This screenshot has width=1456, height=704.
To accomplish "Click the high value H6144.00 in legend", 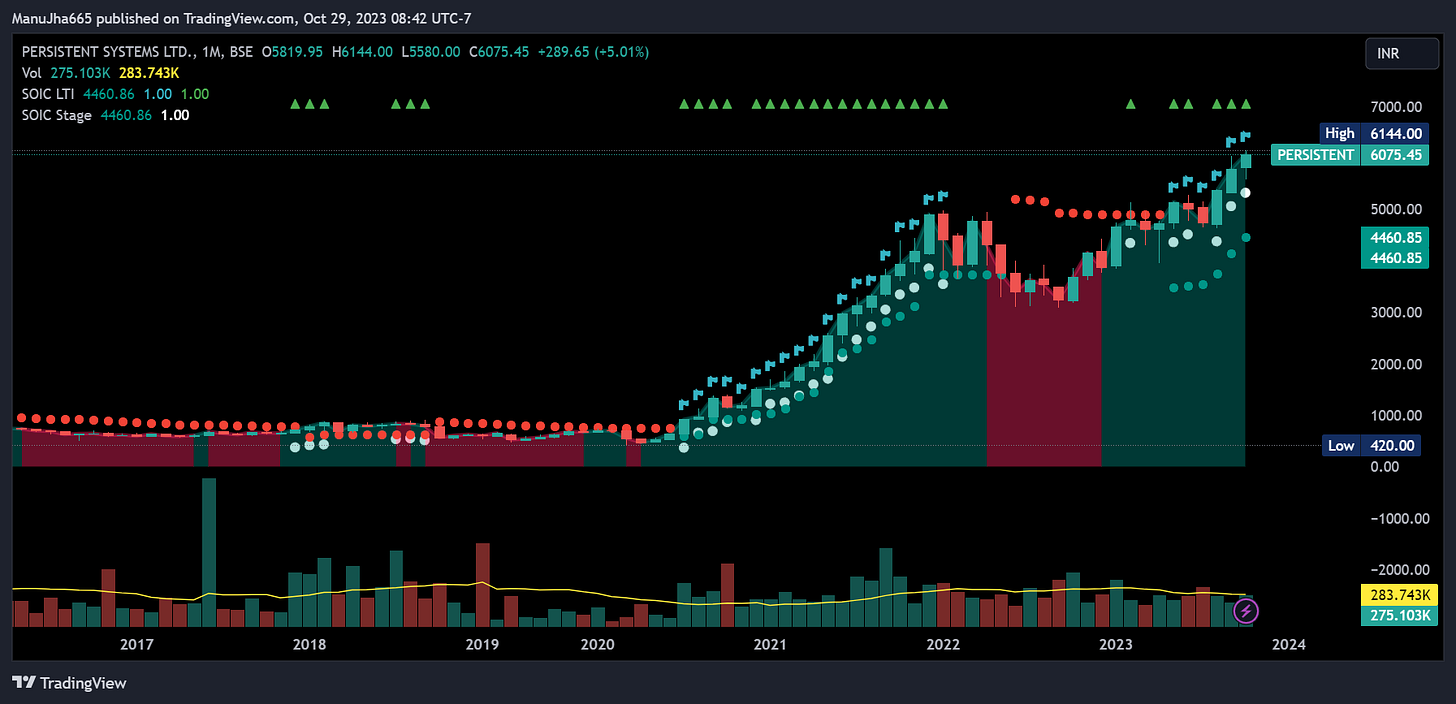I will click(363, 52).
